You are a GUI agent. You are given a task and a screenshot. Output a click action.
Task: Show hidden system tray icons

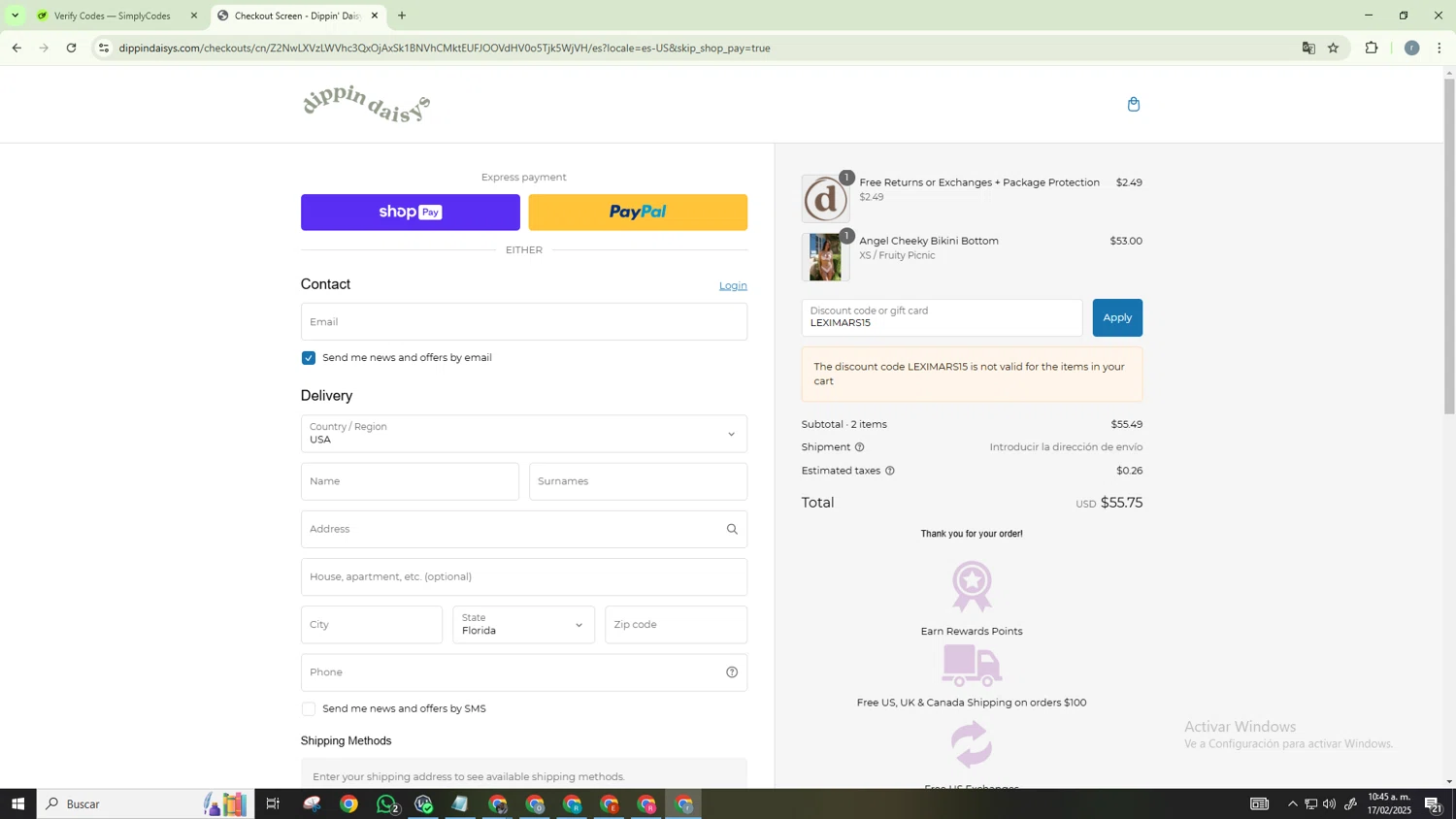(x=1292, y=803)
